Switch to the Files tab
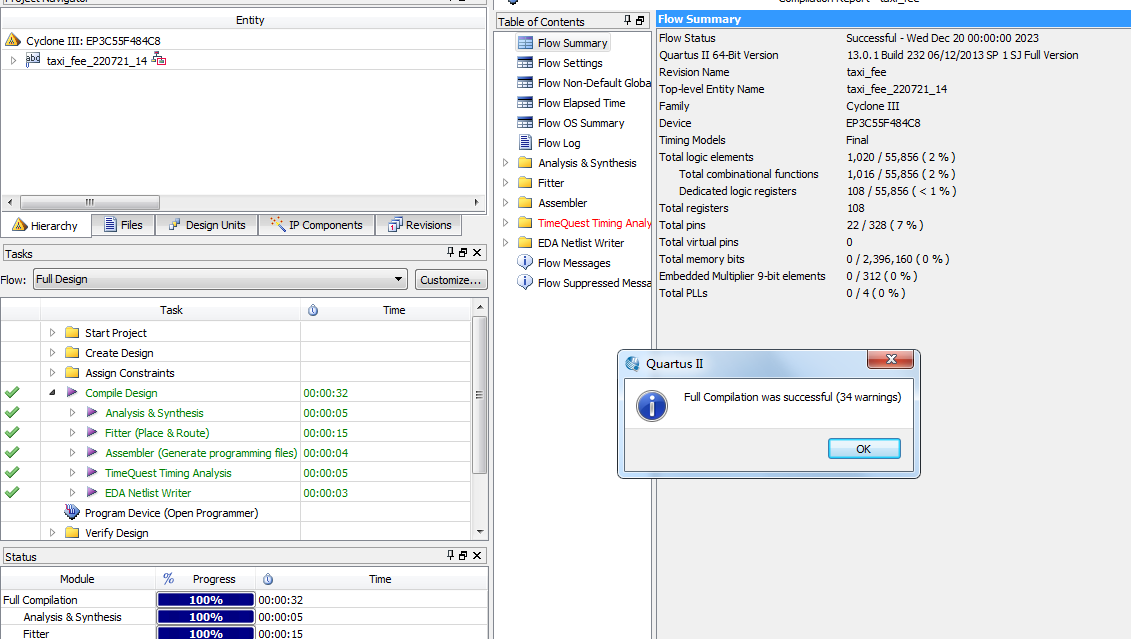 (x=123, y=225)
